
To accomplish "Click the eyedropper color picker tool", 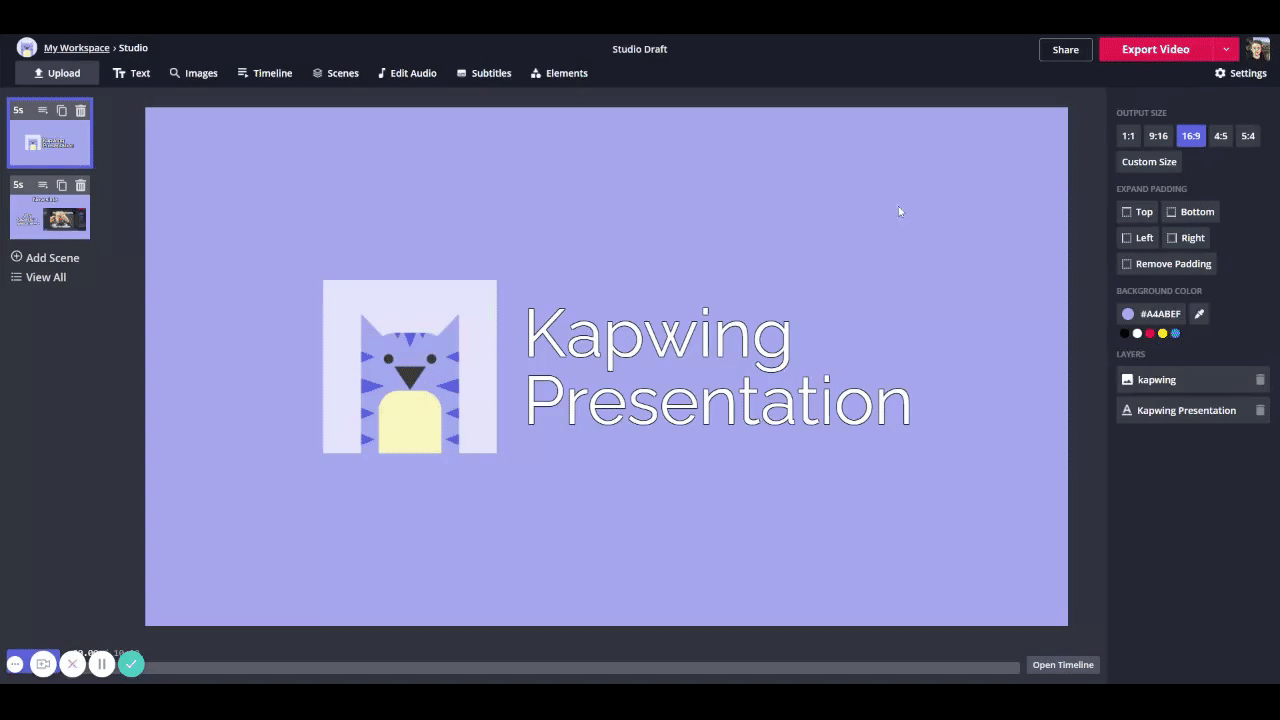I will coord(1199,314).
